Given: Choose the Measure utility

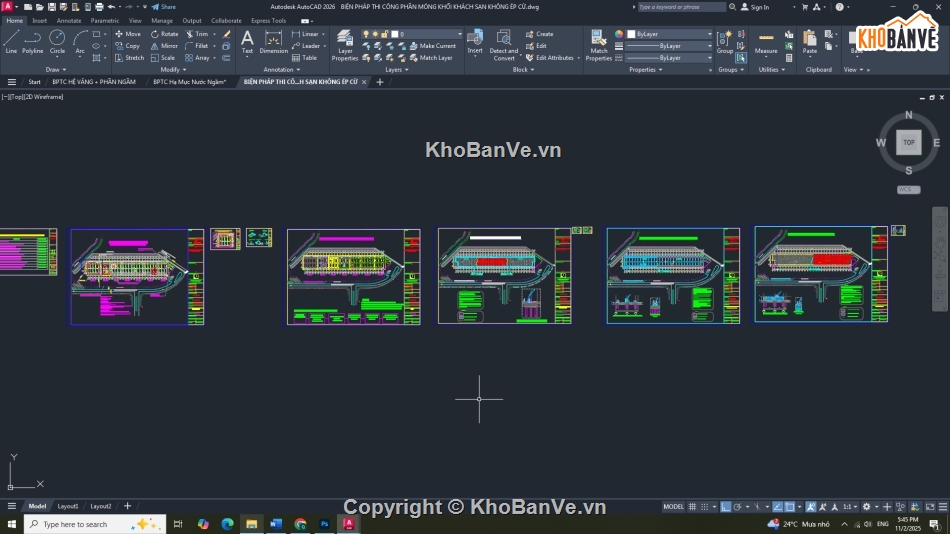Looking at the screenshot, I should [766, 42].
